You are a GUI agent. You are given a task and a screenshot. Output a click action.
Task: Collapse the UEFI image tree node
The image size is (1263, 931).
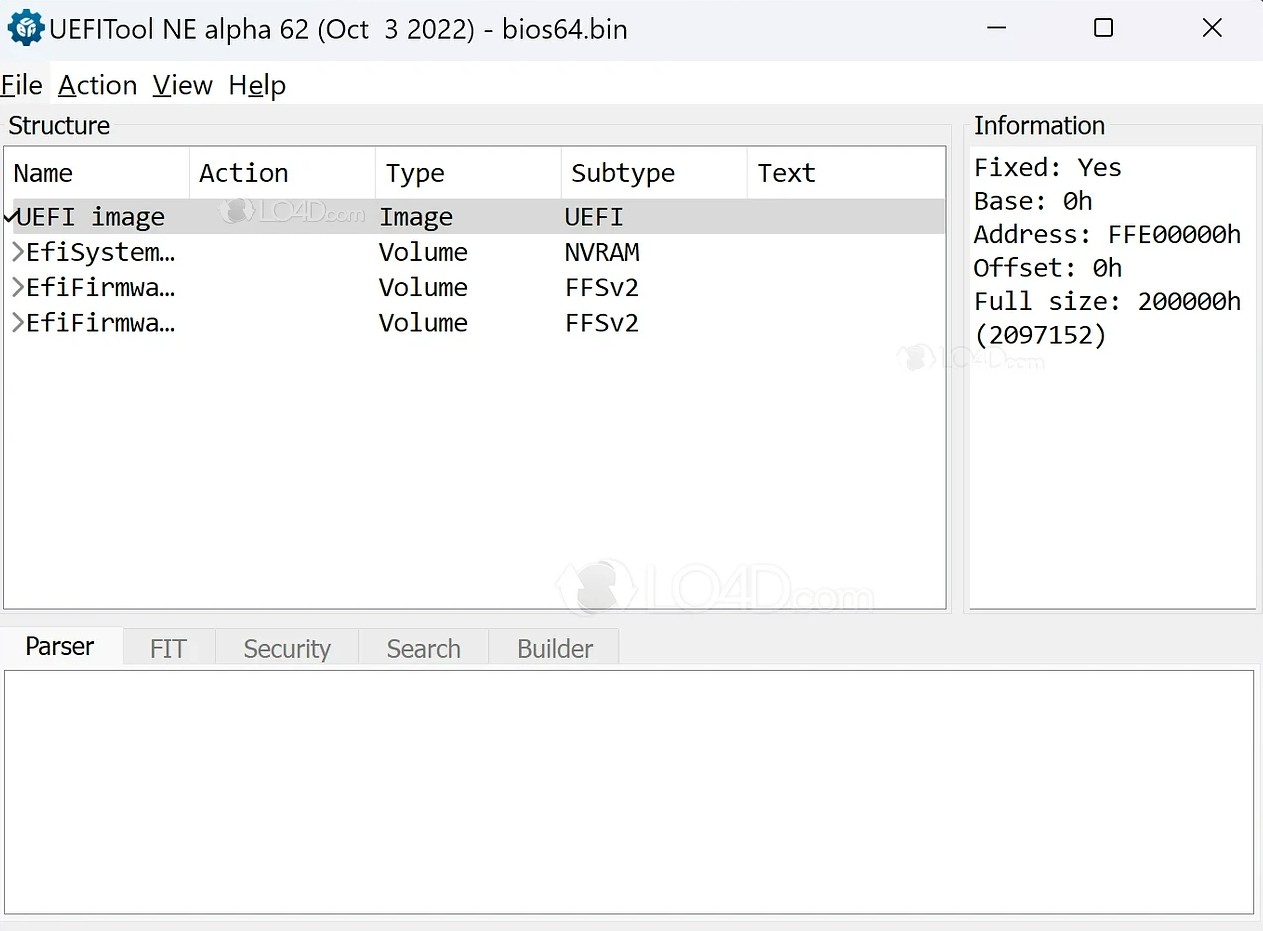(x=10, y=217)
